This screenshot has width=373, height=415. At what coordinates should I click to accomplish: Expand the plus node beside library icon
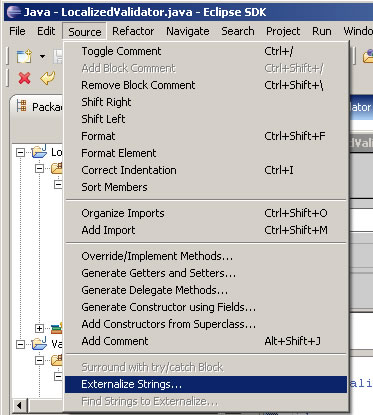pos(39,328)
